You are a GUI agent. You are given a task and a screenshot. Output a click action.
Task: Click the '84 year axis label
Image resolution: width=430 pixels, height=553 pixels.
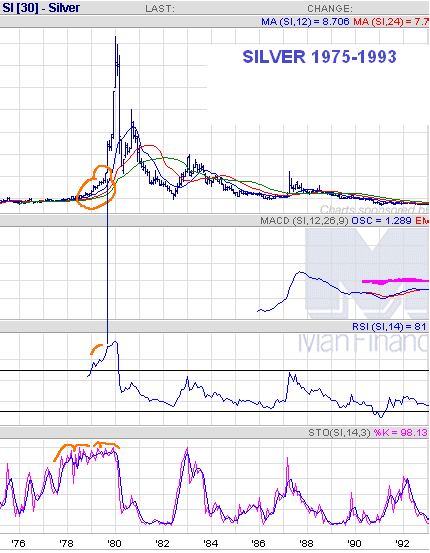coord(210,543)
